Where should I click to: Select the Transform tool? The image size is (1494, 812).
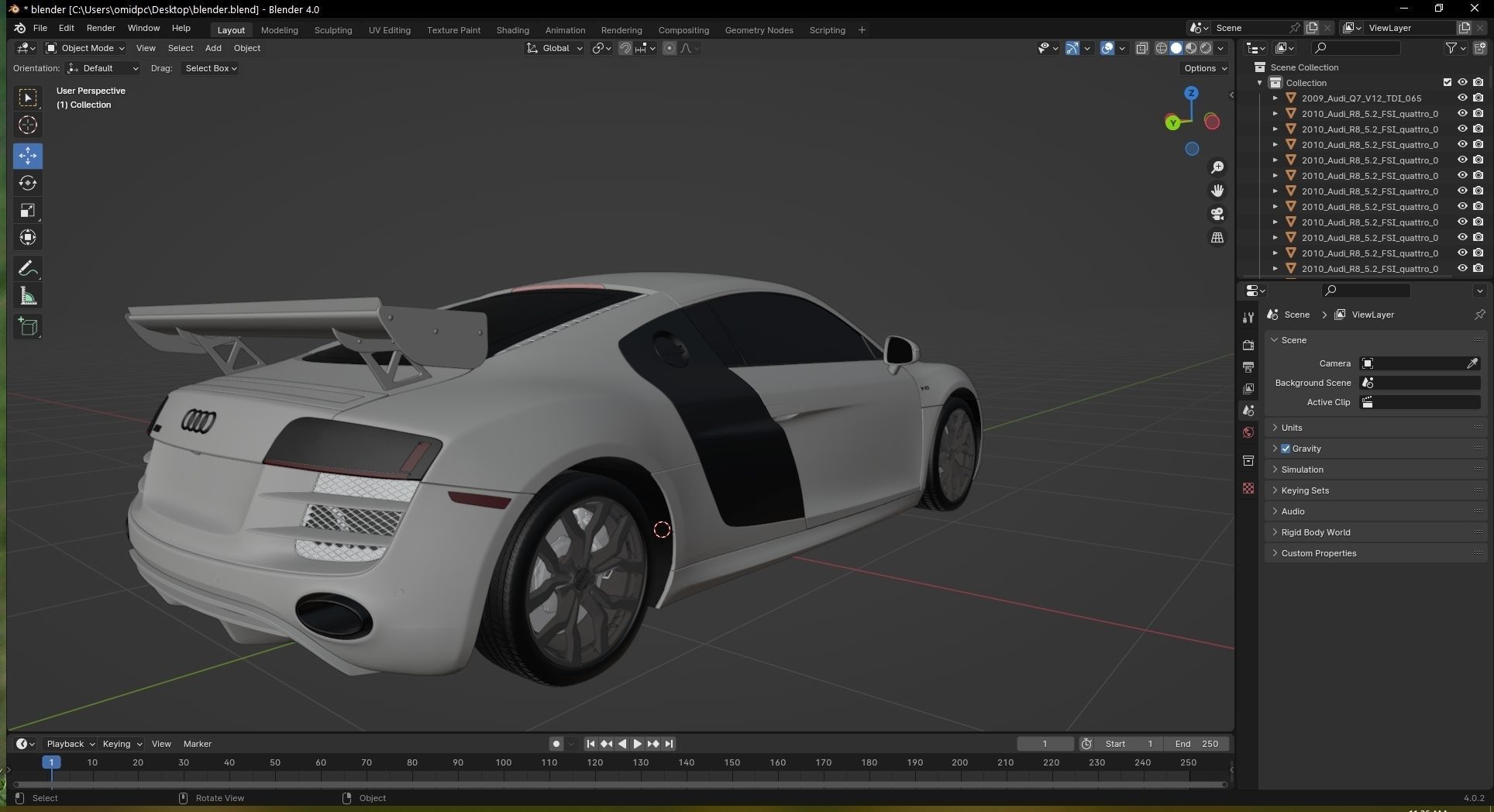[x=28, y=238]
